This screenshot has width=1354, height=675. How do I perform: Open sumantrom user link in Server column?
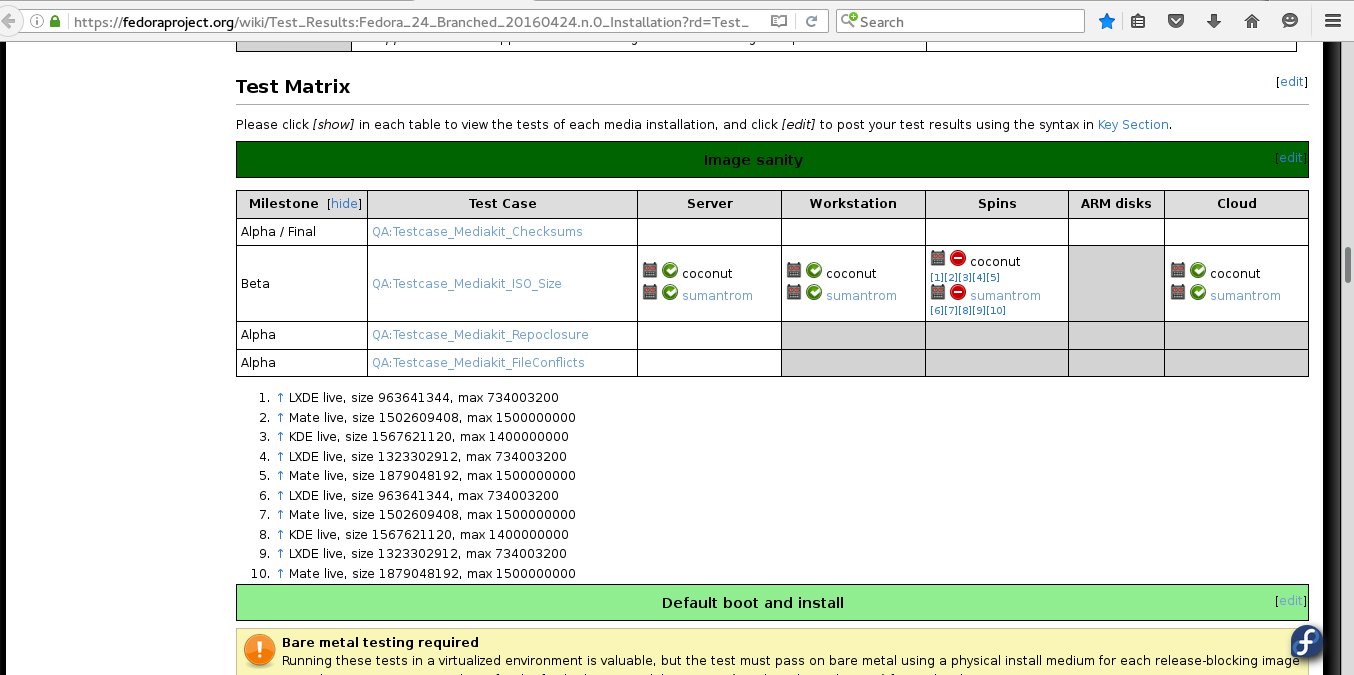click(x=717, y=296)
